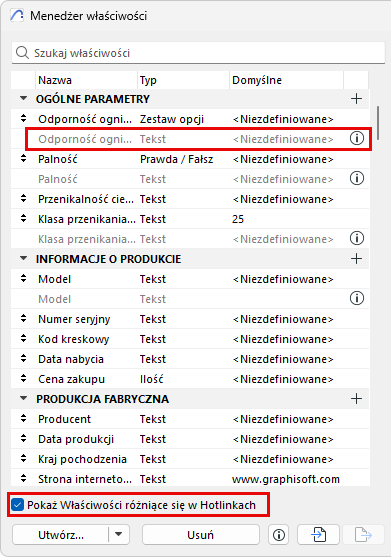Collapse the INFORMACJE O PRODUKCIE group
This screenshot has height=557, width=391.
point(23,259)
